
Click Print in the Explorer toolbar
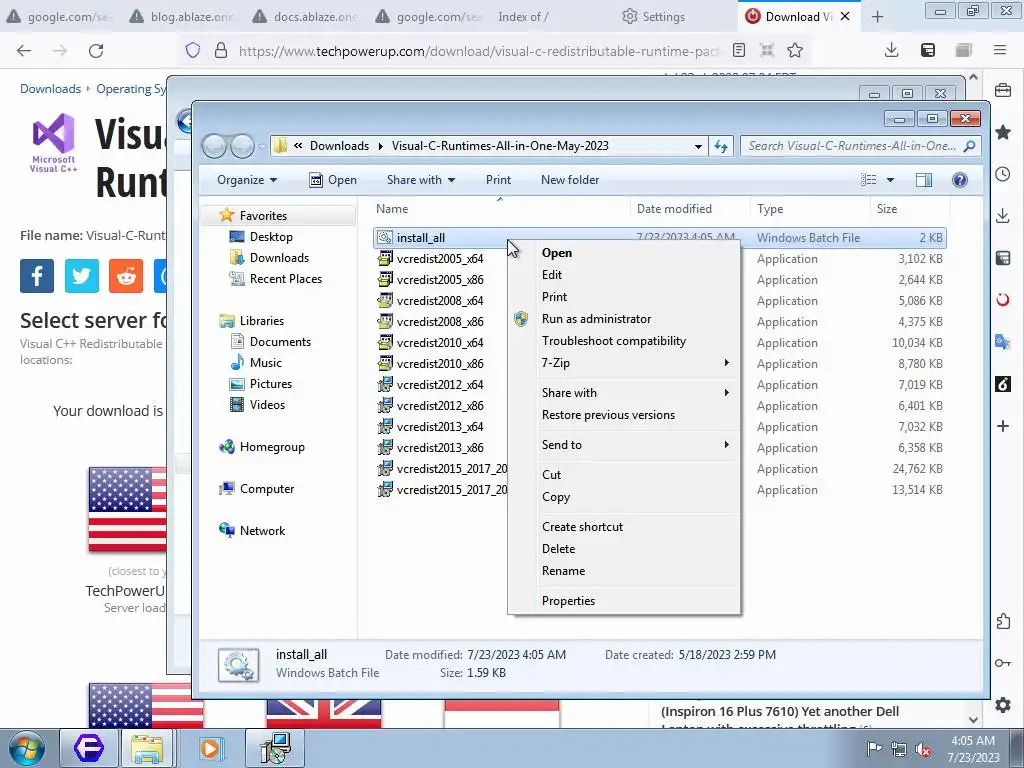point(498,180)
